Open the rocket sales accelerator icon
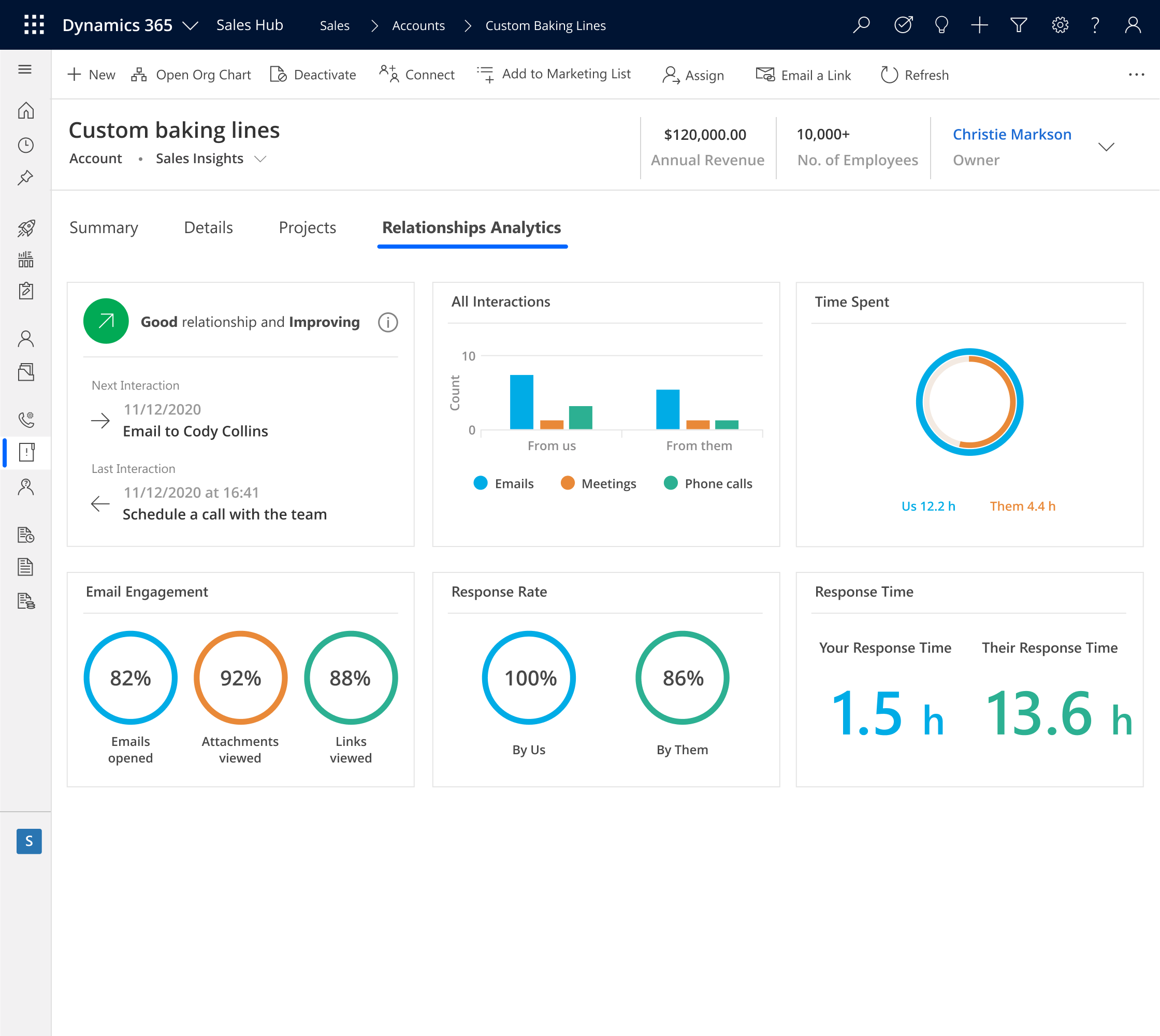Screen dimensions: 1160x1036 (25, 228)
